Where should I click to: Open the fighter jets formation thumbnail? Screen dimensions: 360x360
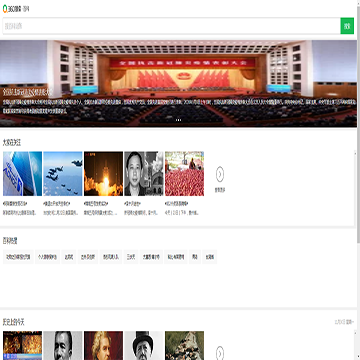coord(63,174)
